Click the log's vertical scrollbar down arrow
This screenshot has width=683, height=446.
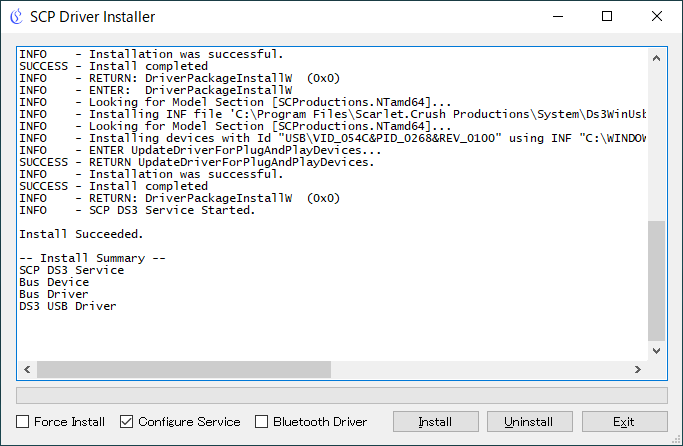coord(657,351)
